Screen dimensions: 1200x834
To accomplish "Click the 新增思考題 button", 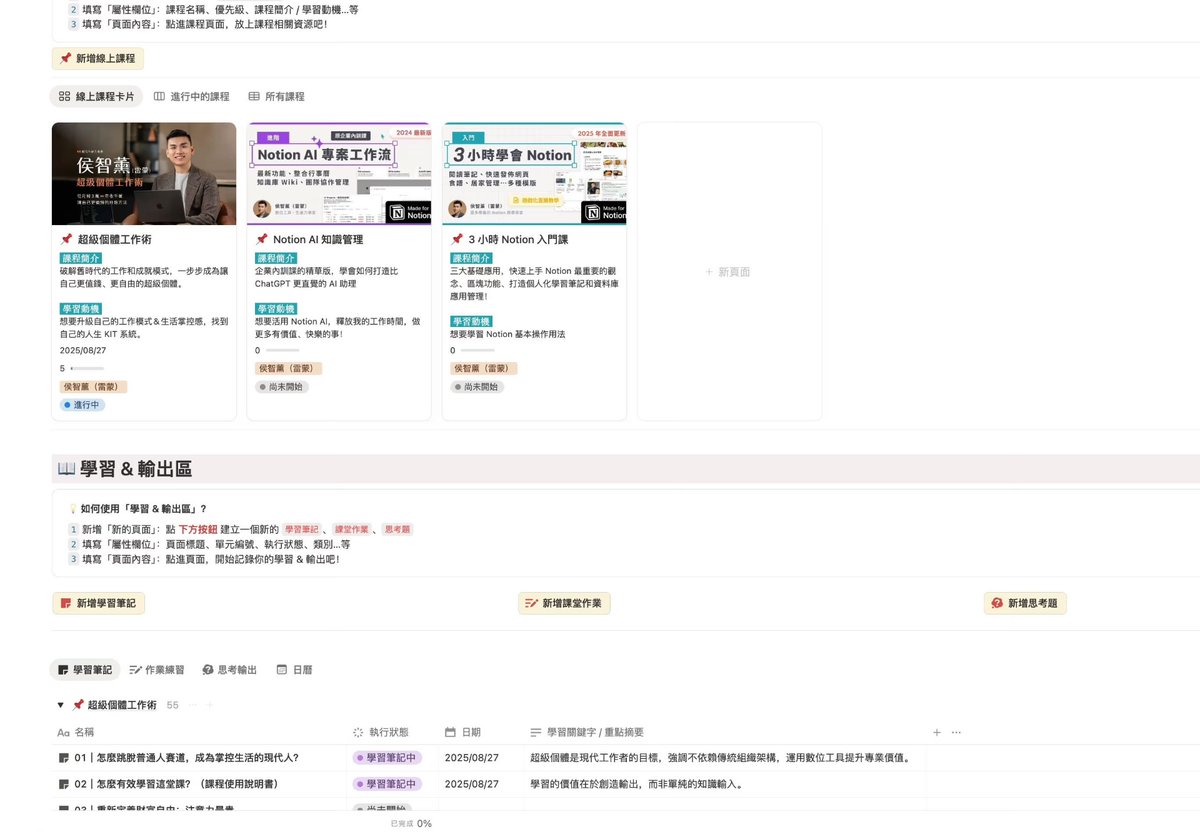I will coord(1024,603).
